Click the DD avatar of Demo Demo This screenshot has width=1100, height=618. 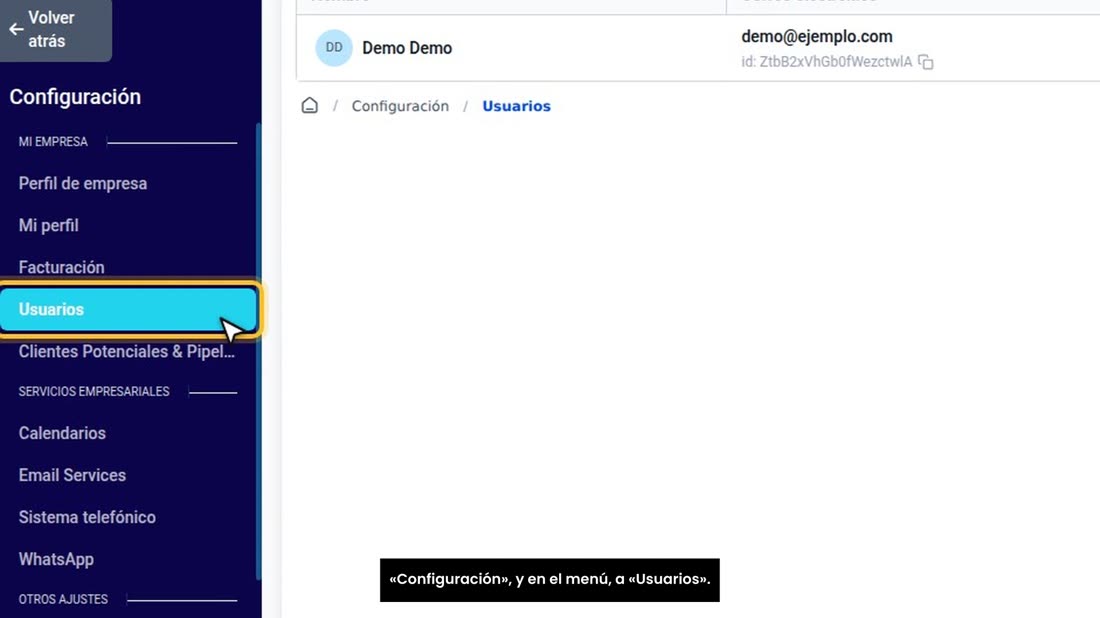tap(334, 48)
